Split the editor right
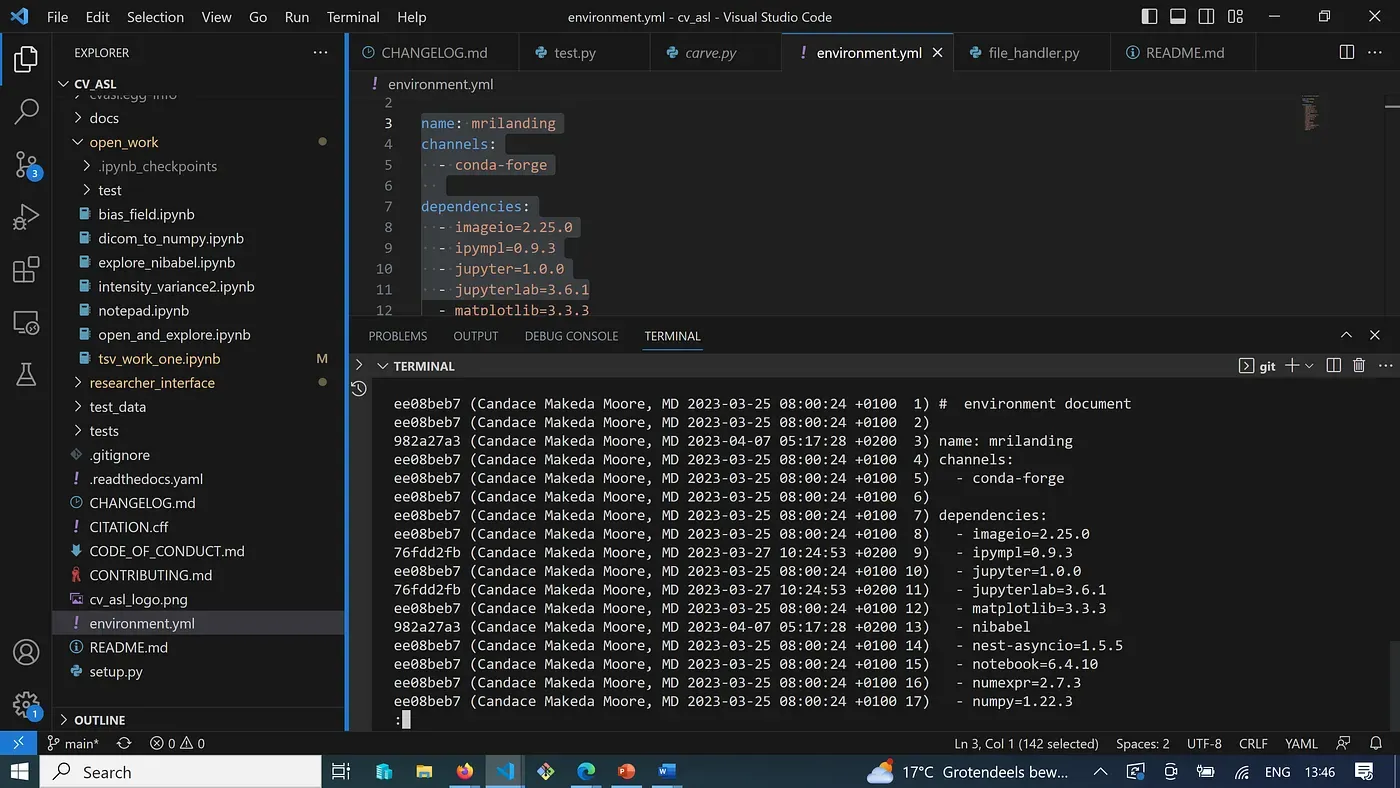Image resolution: width=1400 pixels, height=788 pixels. (1347, 52)
